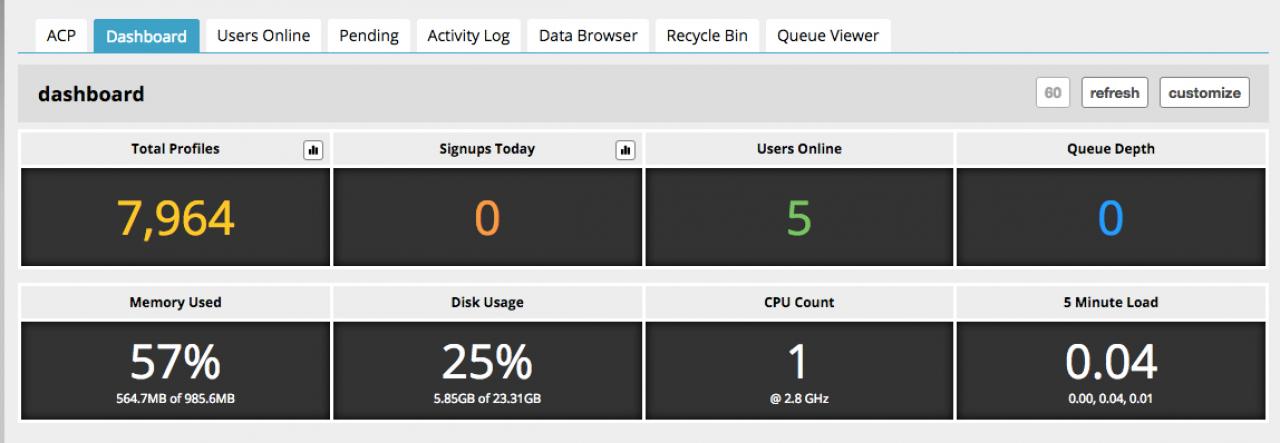Open the Activity Log tab
1280x443 pixels.
[x=468, y=36]
